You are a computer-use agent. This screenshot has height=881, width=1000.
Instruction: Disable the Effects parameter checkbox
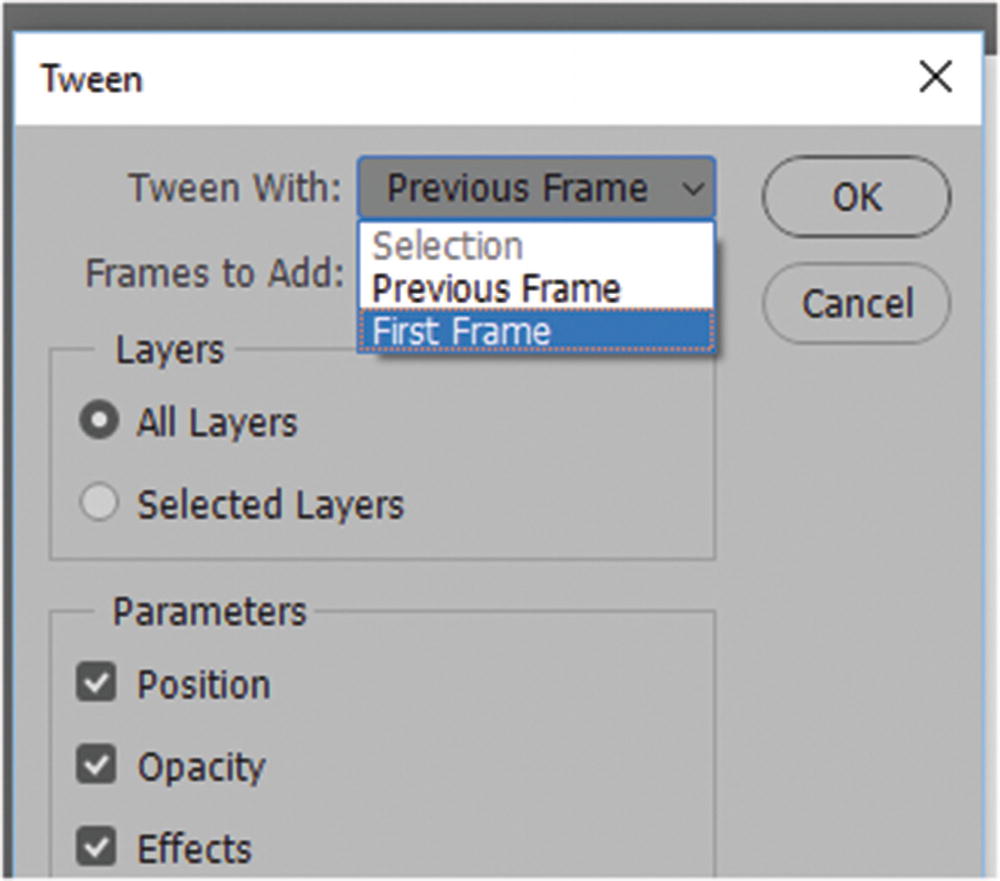[97, 848]
